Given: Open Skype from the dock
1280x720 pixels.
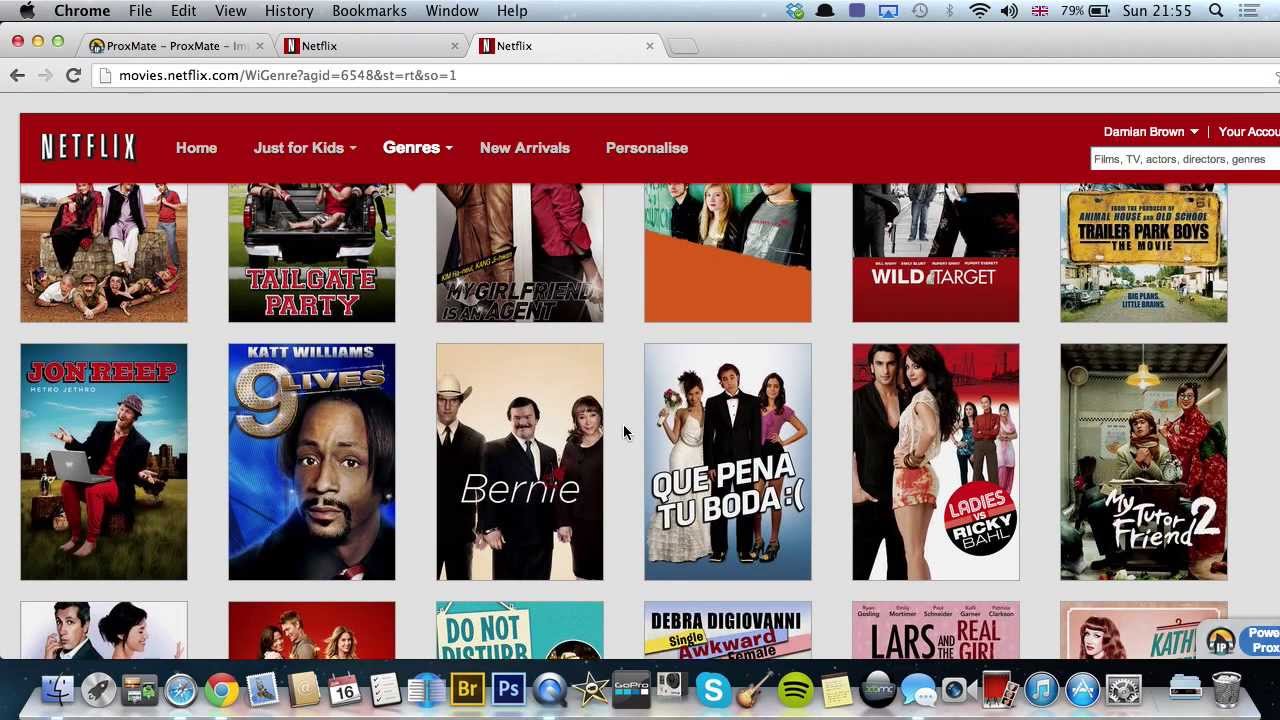Looking at the screenshot, I should click(713, 689).
